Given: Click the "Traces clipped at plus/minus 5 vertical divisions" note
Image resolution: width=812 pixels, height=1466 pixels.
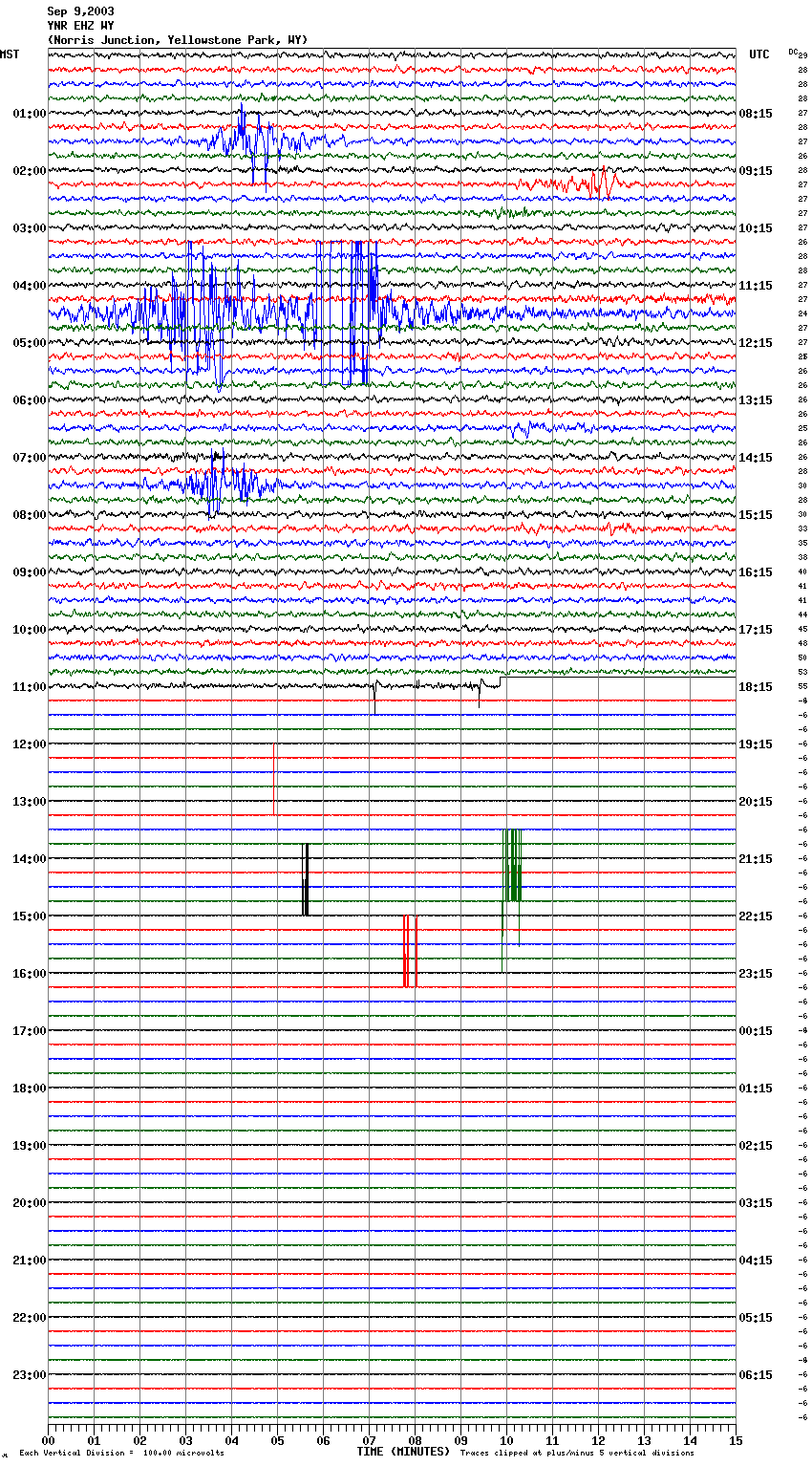Looking at the screenshot, I should [577, 1454].
